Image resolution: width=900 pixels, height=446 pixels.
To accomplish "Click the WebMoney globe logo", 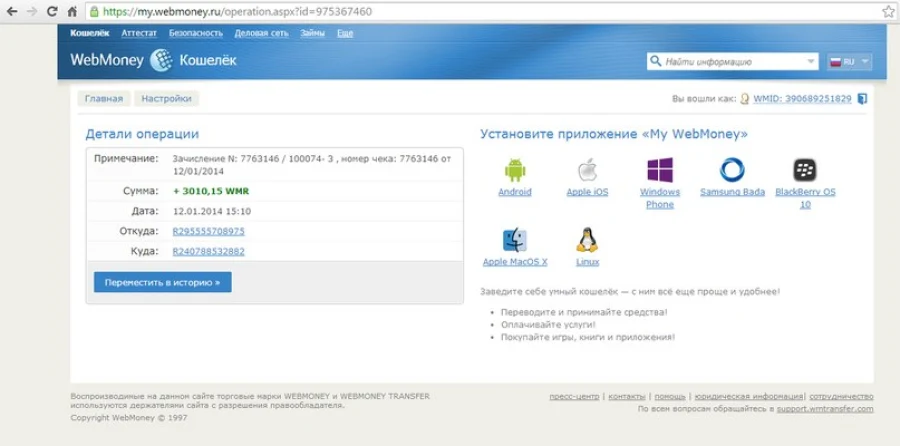I will [161, 60].
